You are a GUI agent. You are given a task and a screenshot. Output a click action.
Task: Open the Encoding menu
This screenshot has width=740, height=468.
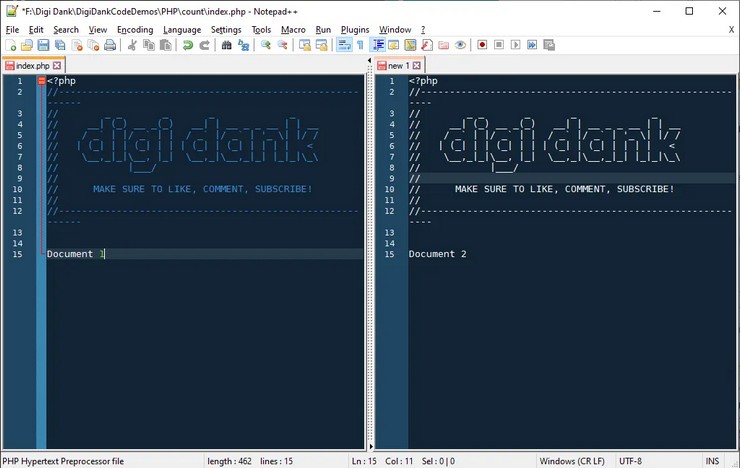pos(135,30)
